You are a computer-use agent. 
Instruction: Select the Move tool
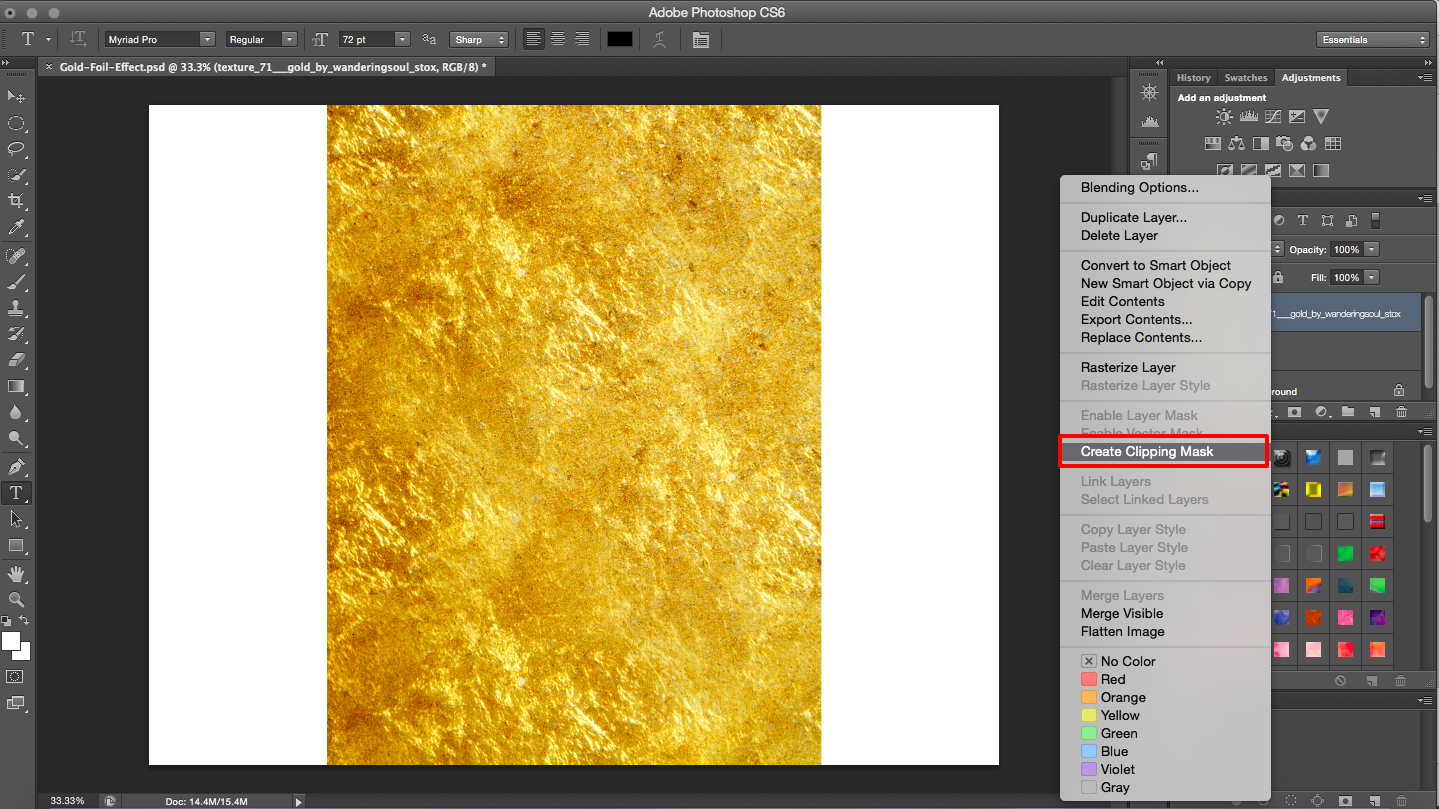pos(16,96)
